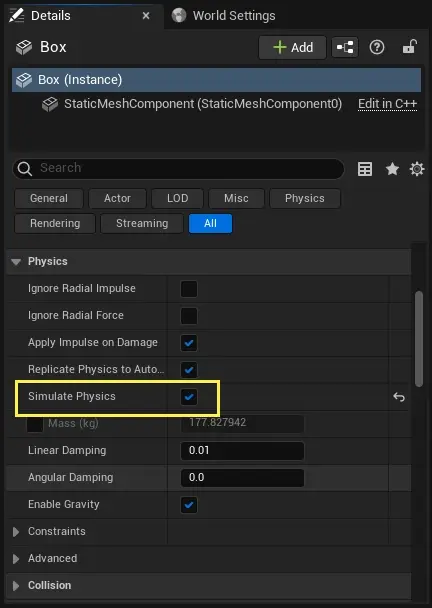
Task: Open Details view options gear icon
Action: (417, 169)
